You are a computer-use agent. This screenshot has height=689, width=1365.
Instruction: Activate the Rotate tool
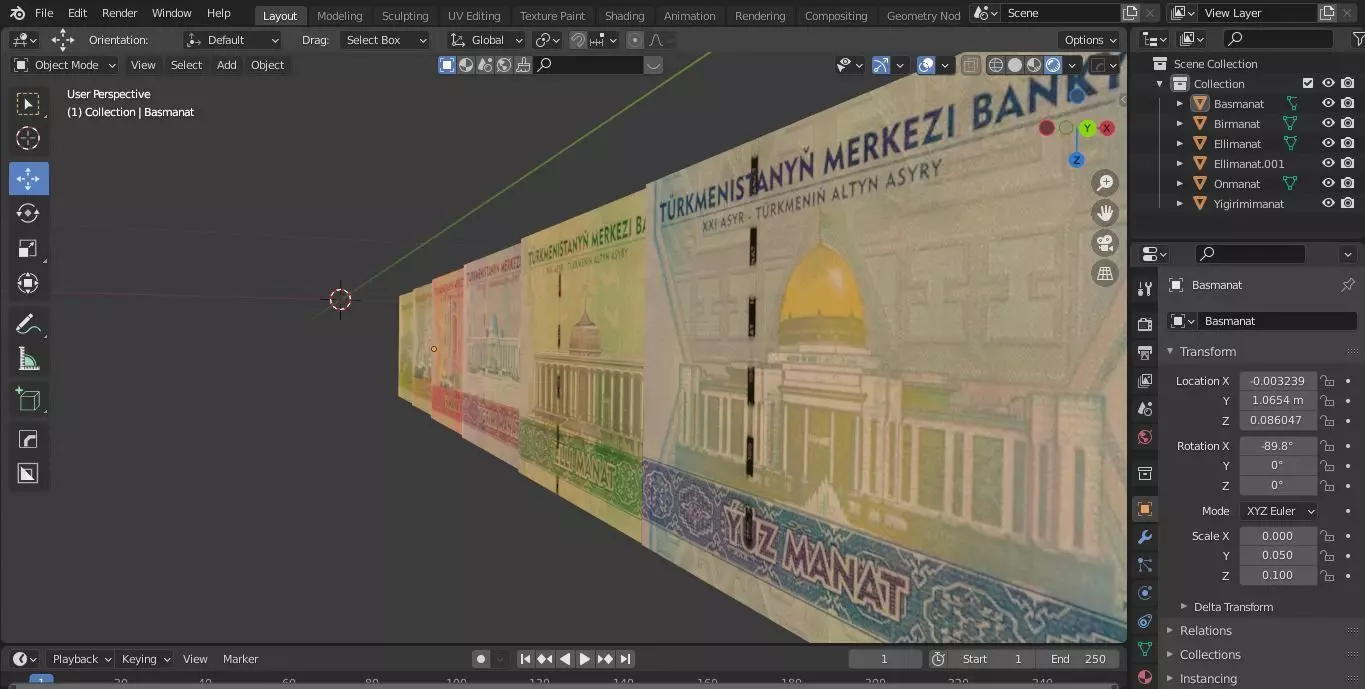pyautogui.click(x=28, y=213)
